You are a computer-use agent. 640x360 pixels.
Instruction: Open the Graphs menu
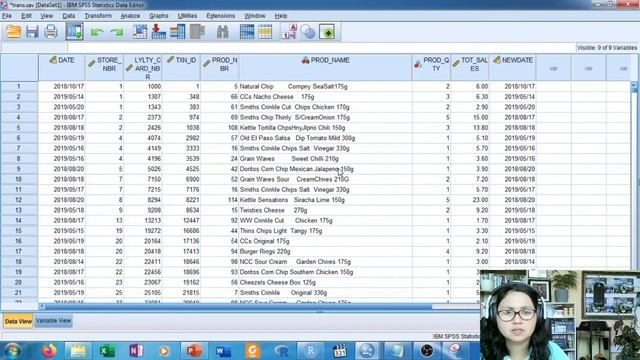tap(159, 16)
